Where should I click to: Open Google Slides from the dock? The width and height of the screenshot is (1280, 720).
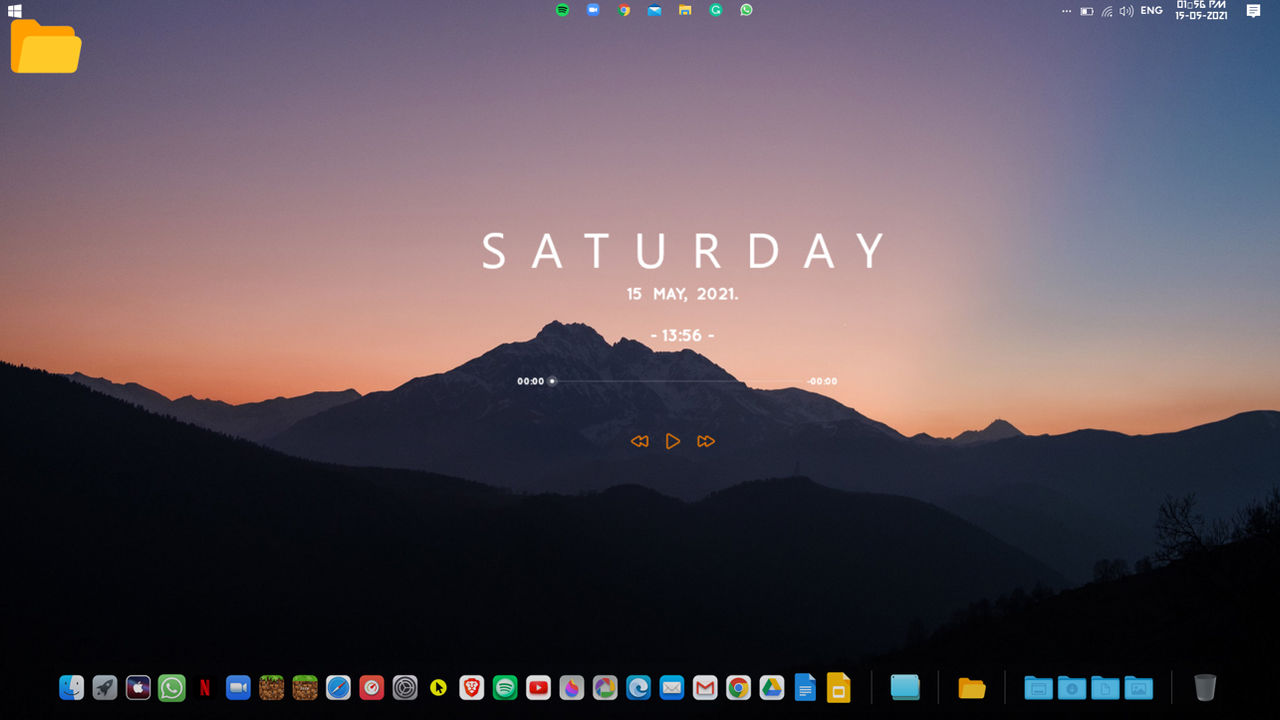839,687
